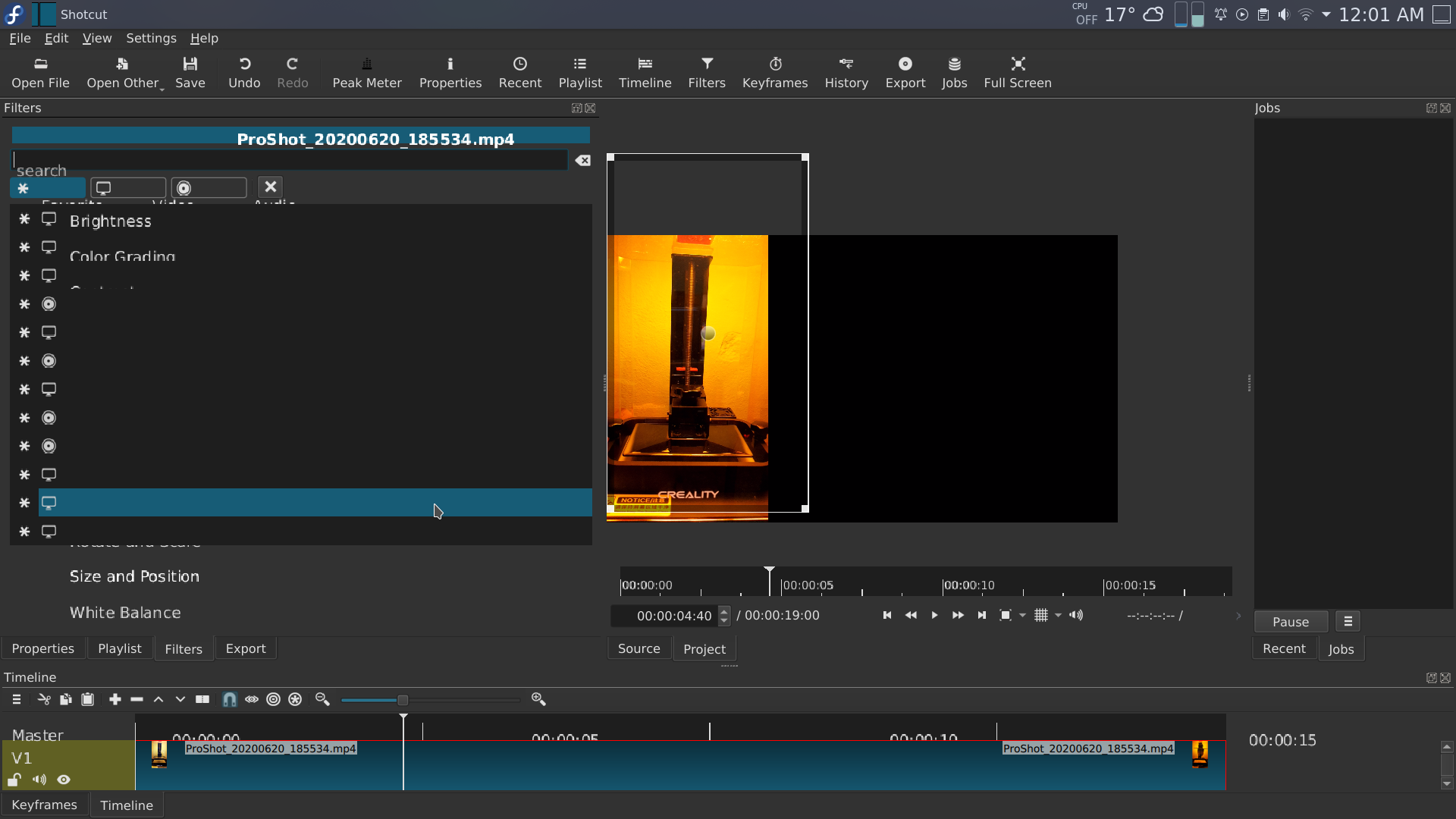Screen dimensions: 1456x819
Task: Close the filter chooser with X button
Action: (x=270, y=187)
